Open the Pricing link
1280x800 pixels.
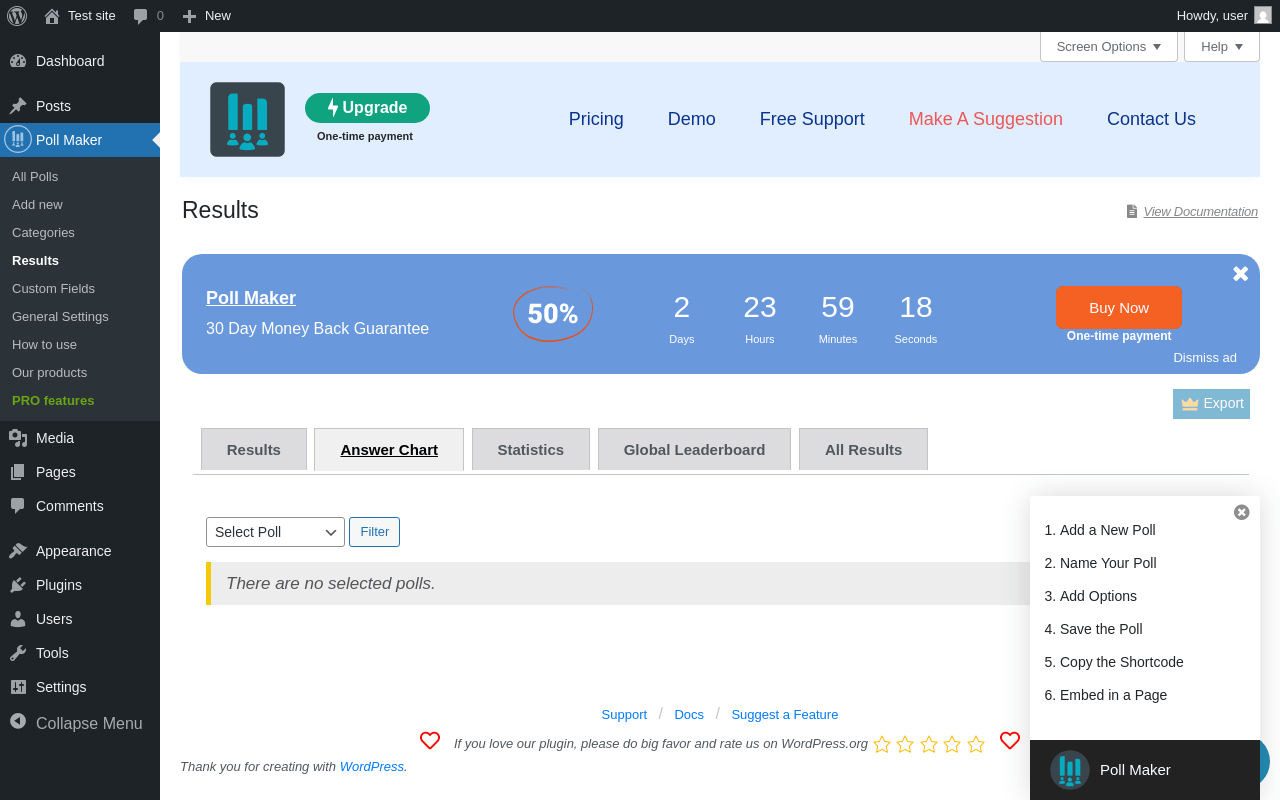pos(596,119)
